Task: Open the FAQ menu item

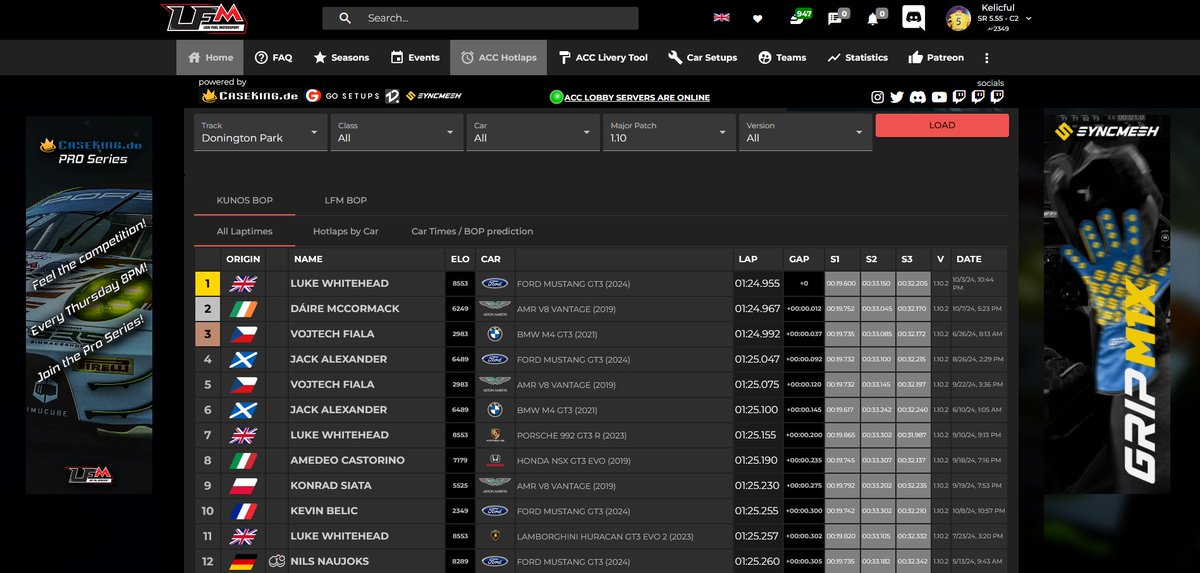Action: pyautogui.click(x=273, y=58)
